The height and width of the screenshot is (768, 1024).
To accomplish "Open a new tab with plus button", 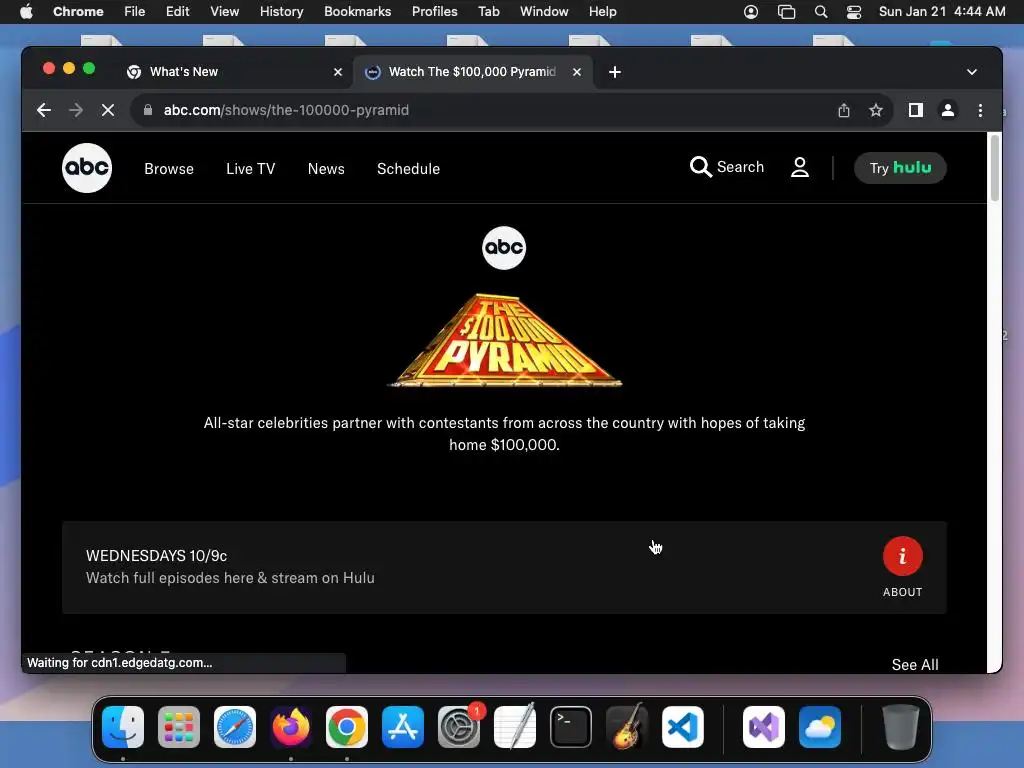I will (615, 72).
